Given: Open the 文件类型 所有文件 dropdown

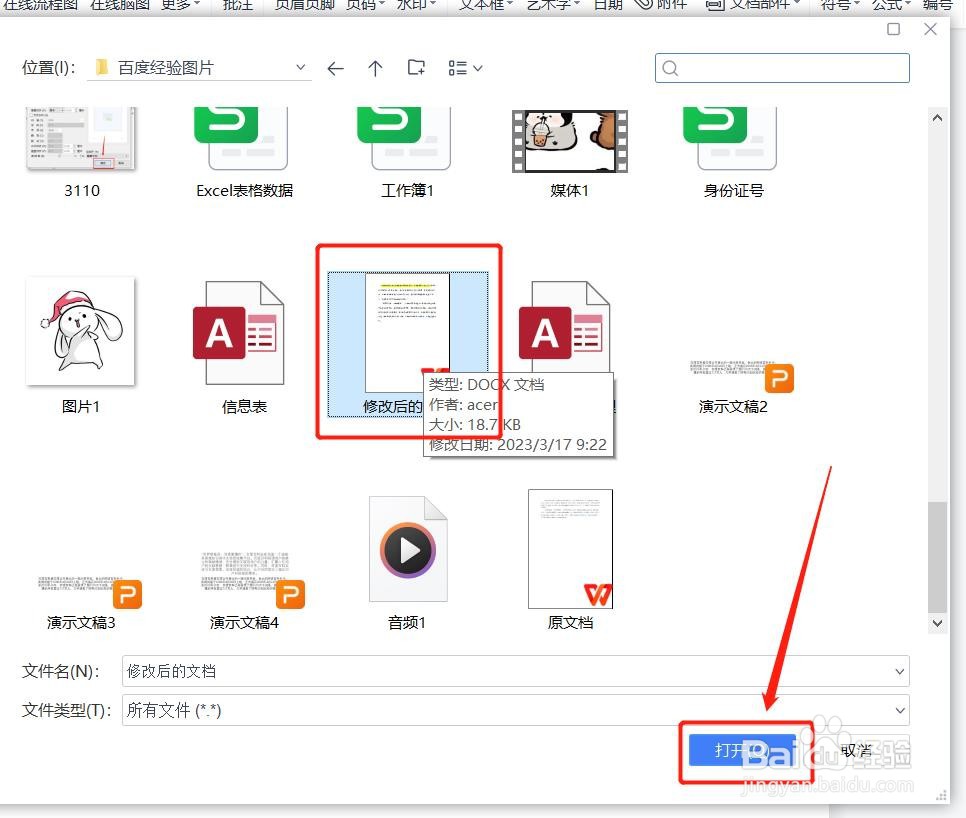Looking at the screenshot, I should pyautogui.click(x=516, y=710).
